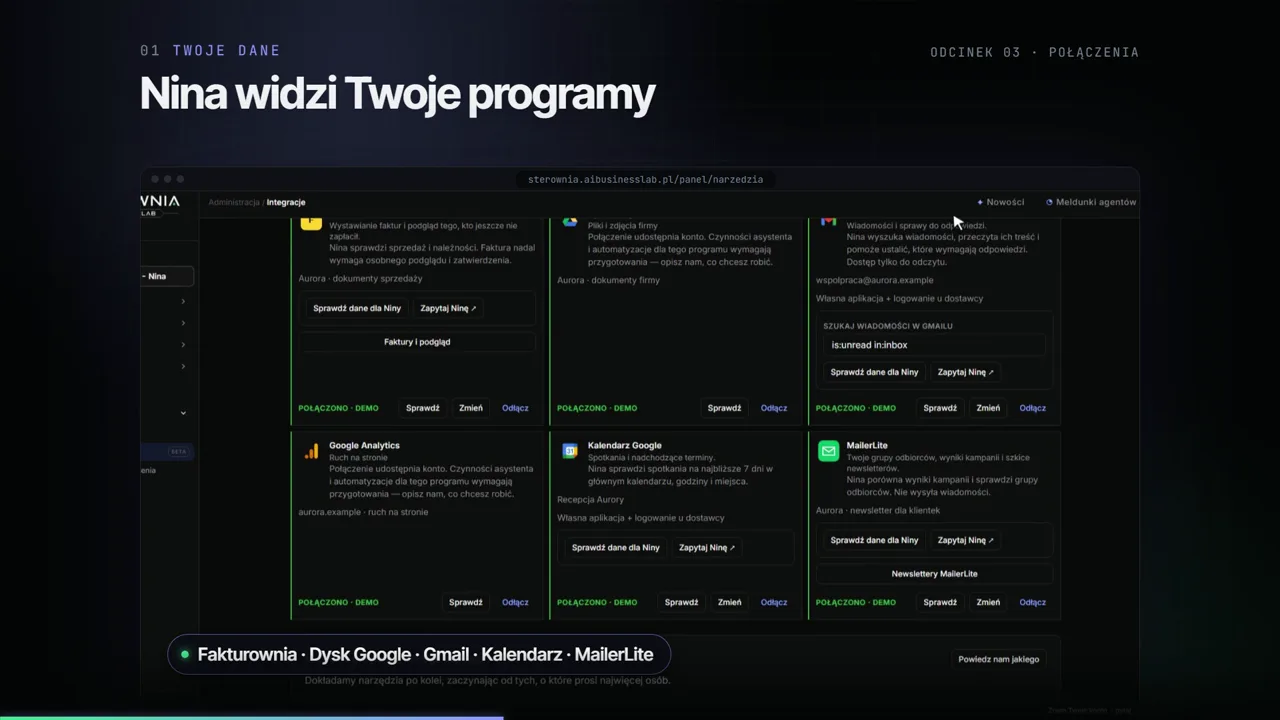Click the green MailerLite envelope icon

(x=829, y=451)
